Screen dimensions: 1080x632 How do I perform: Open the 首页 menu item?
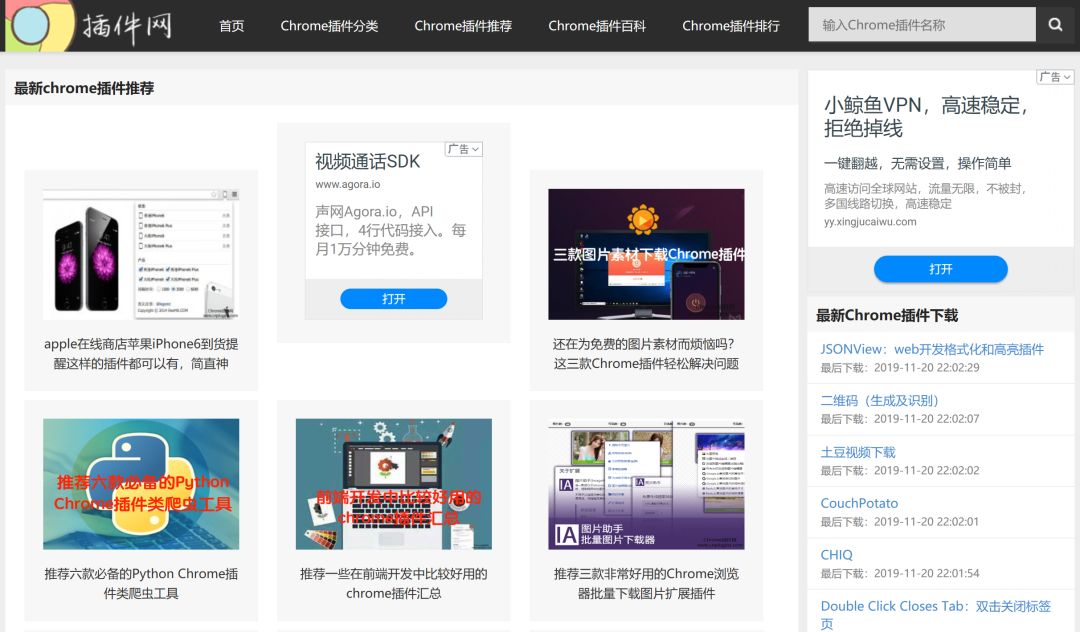pyautogui.click(x=231, y=26)
